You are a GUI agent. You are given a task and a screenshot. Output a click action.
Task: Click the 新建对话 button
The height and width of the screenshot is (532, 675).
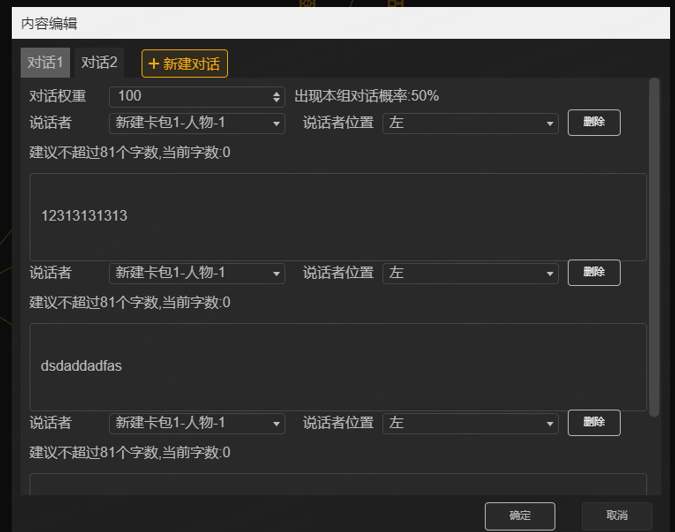click(184, 64)
